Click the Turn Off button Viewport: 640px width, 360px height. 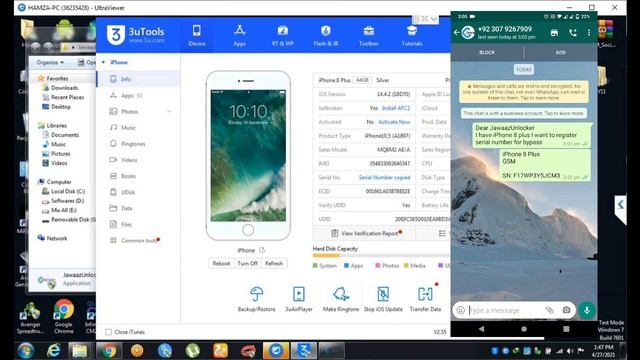pyautogui.click(x=247, y=264)
